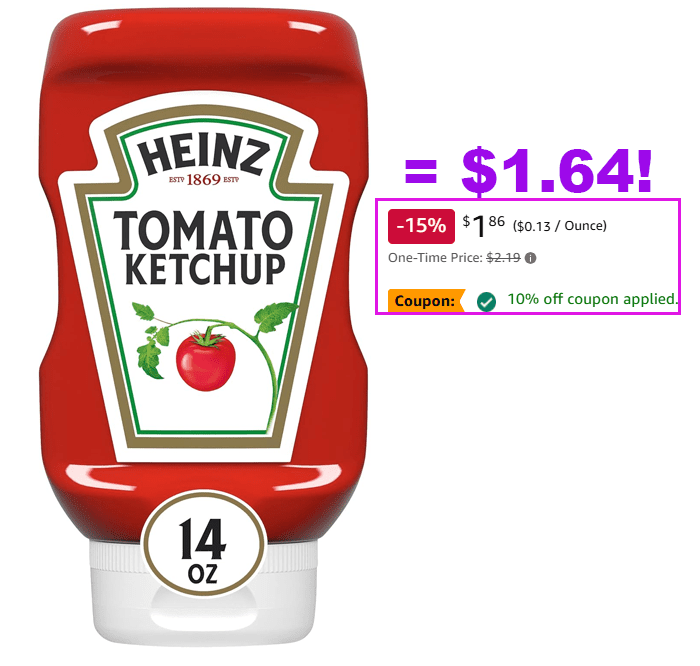Click the info icon beside One-Time Price
Screen dimensions: 700x666
[530, 258]
